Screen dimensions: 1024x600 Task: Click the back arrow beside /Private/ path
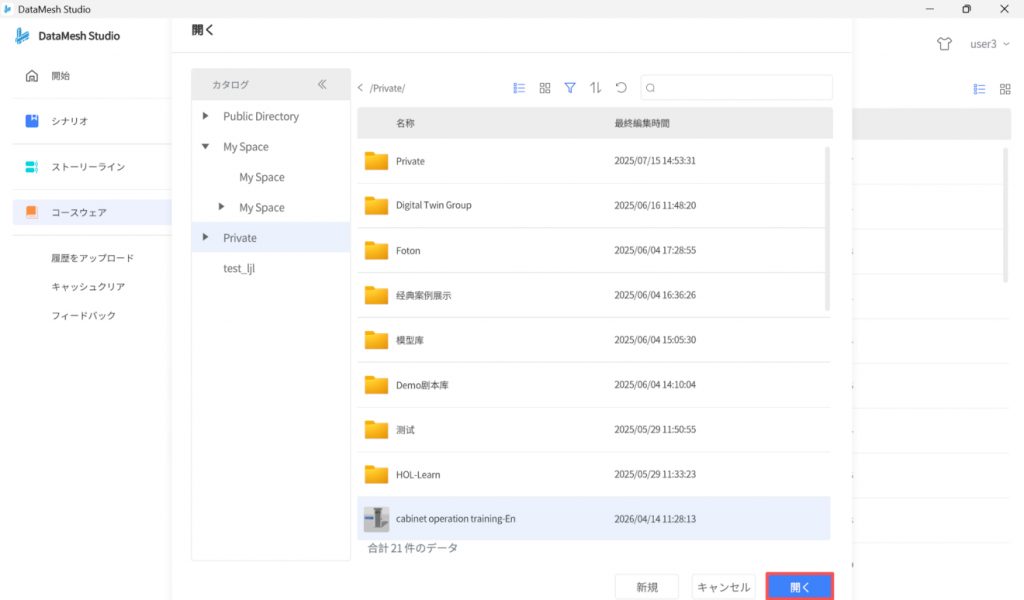(361, 88)
